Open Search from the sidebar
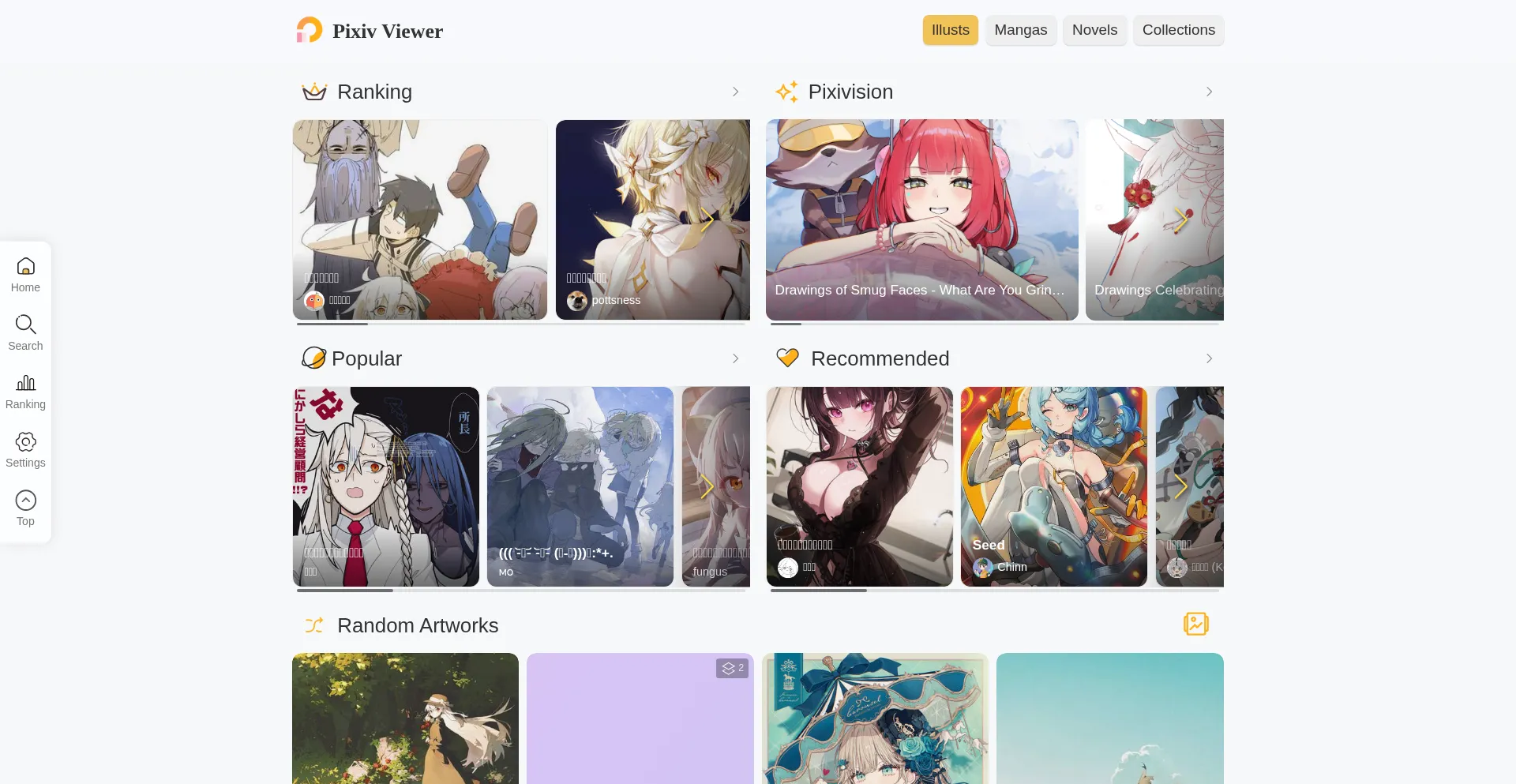This screenshot has width=1516, height=784. point(25,325)
